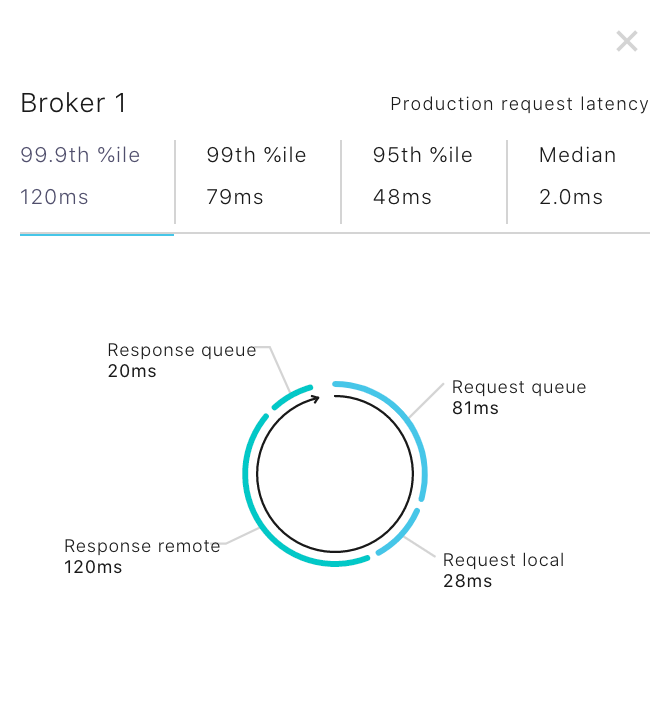The image size is (668, 728).
Task: Click the Broker 1 title
Action: click(x=74, y=103)
